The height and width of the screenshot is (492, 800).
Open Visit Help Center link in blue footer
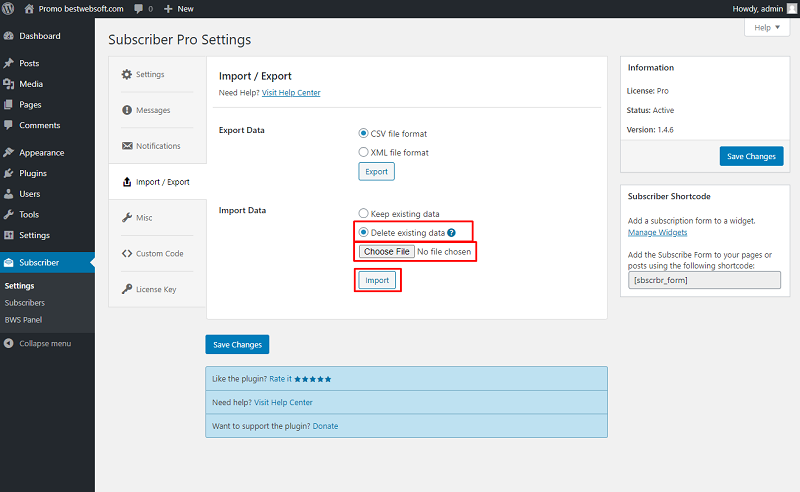coord(283,403)
